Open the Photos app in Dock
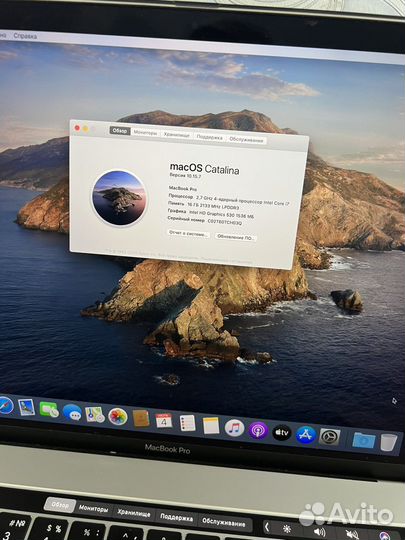Screen dimensions: 405x540 coord(118,417)
